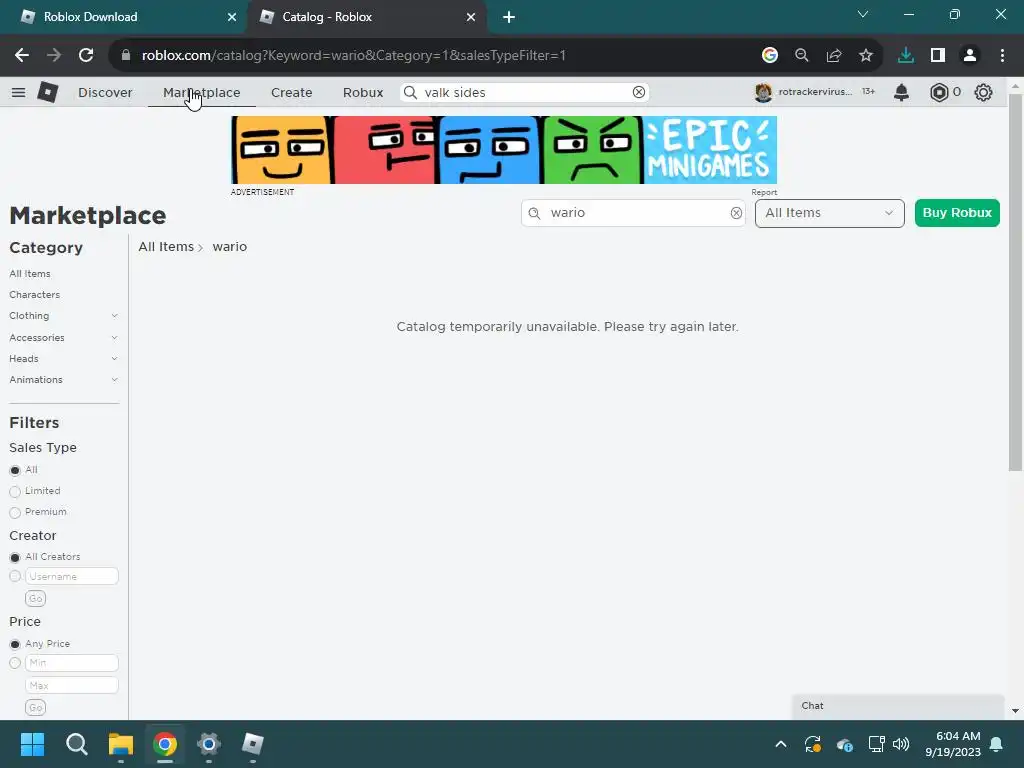The width and height of the screenshot is (1024, 768).
Task: Click the top search magnifier icon
Action: click(x=410, y=92)
